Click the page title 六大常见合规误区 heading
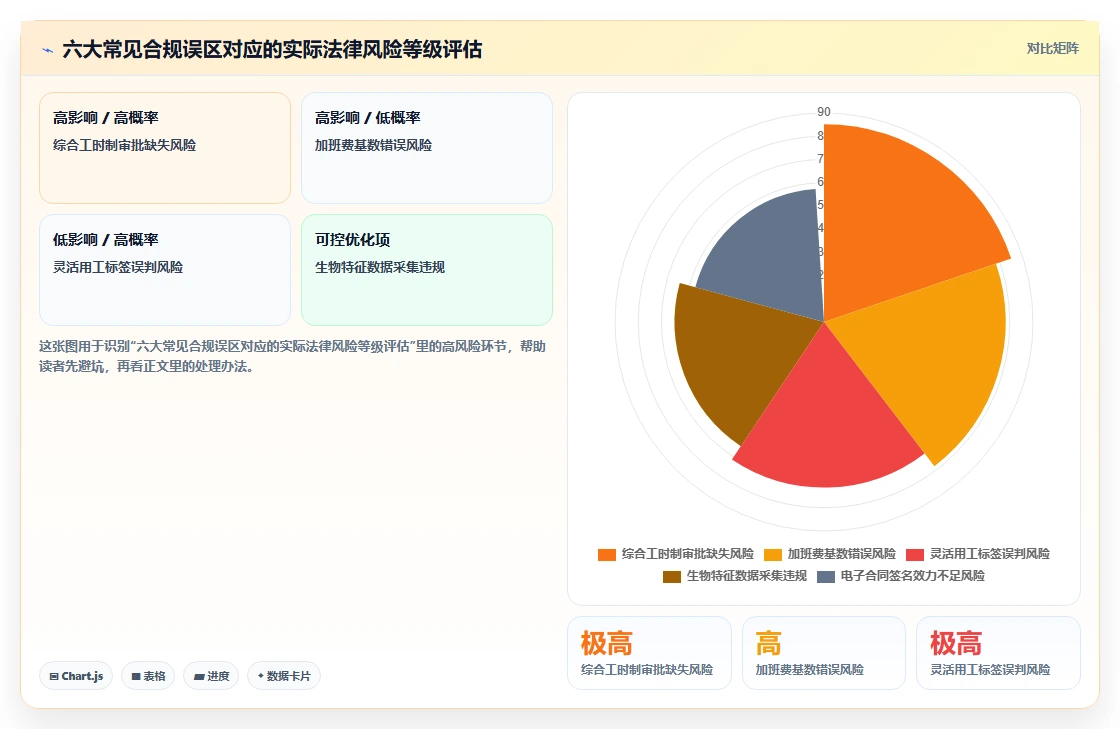The width and height of the screenshot is (1120, 729). pyautogui.click(x=272, y=50)
